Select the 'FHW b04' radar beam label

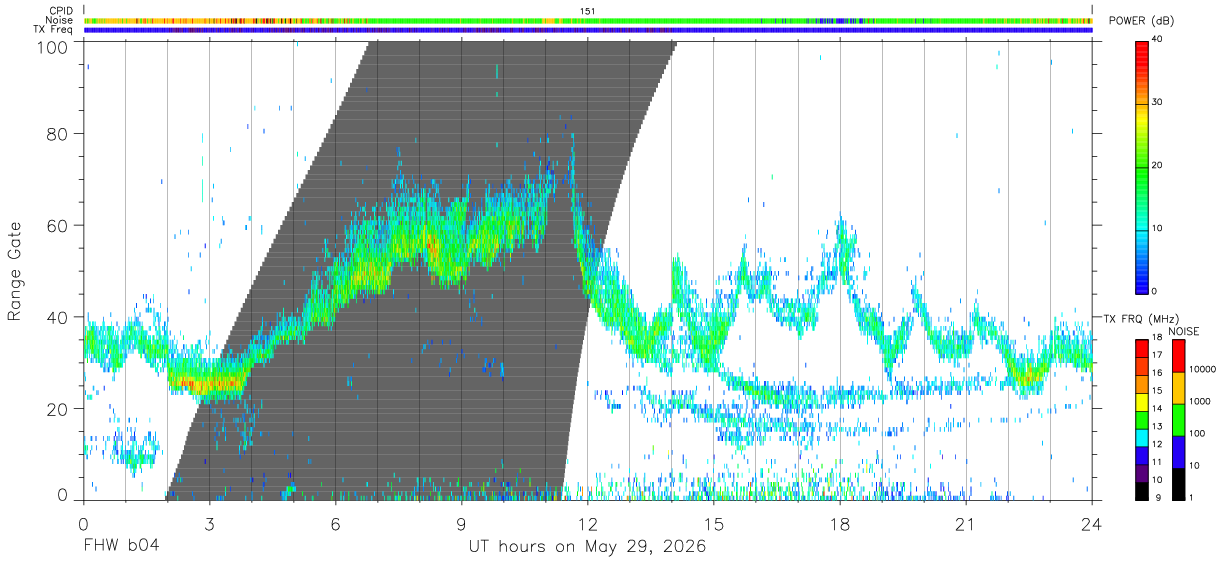(121, 547)
